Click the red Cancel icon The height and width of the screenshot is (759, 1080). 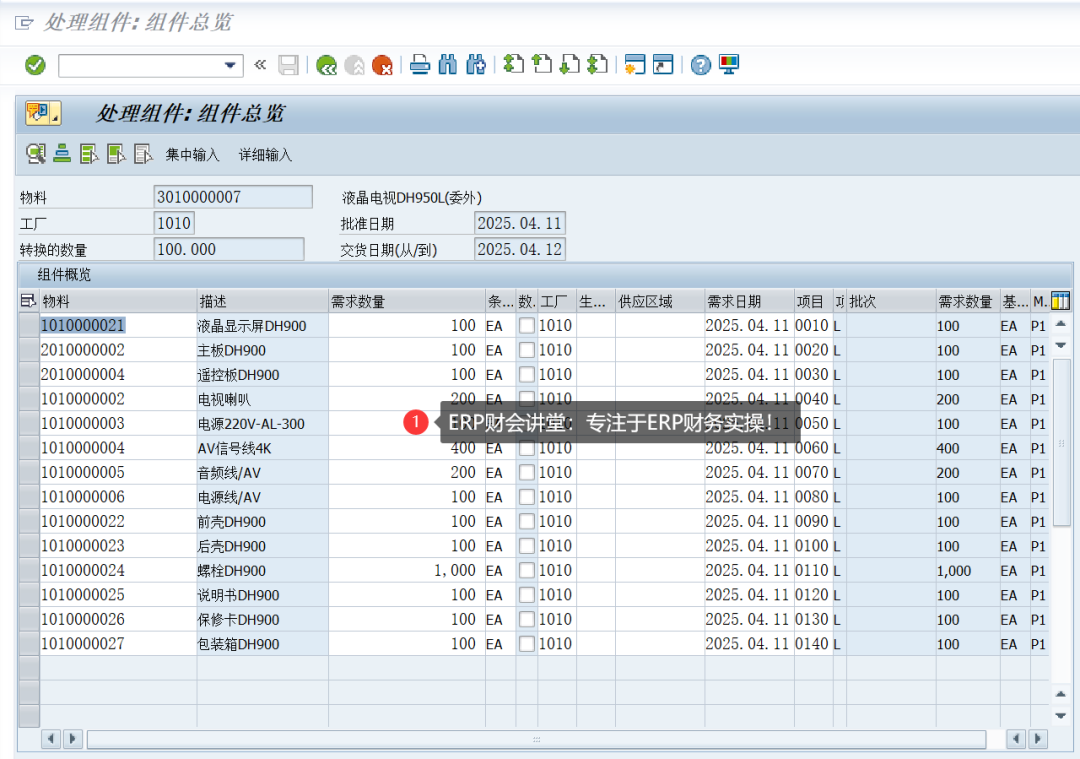pyautogui.click(x=382, y=65)
